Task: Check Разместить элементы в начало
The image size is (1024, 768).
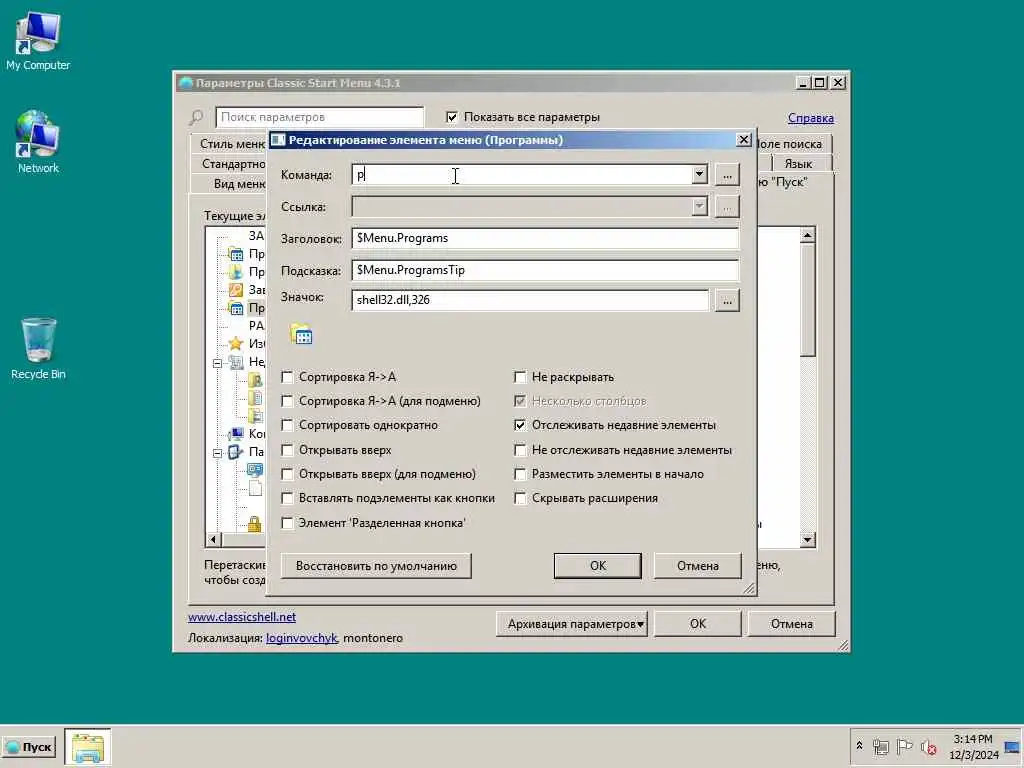Action: [520, 474]
